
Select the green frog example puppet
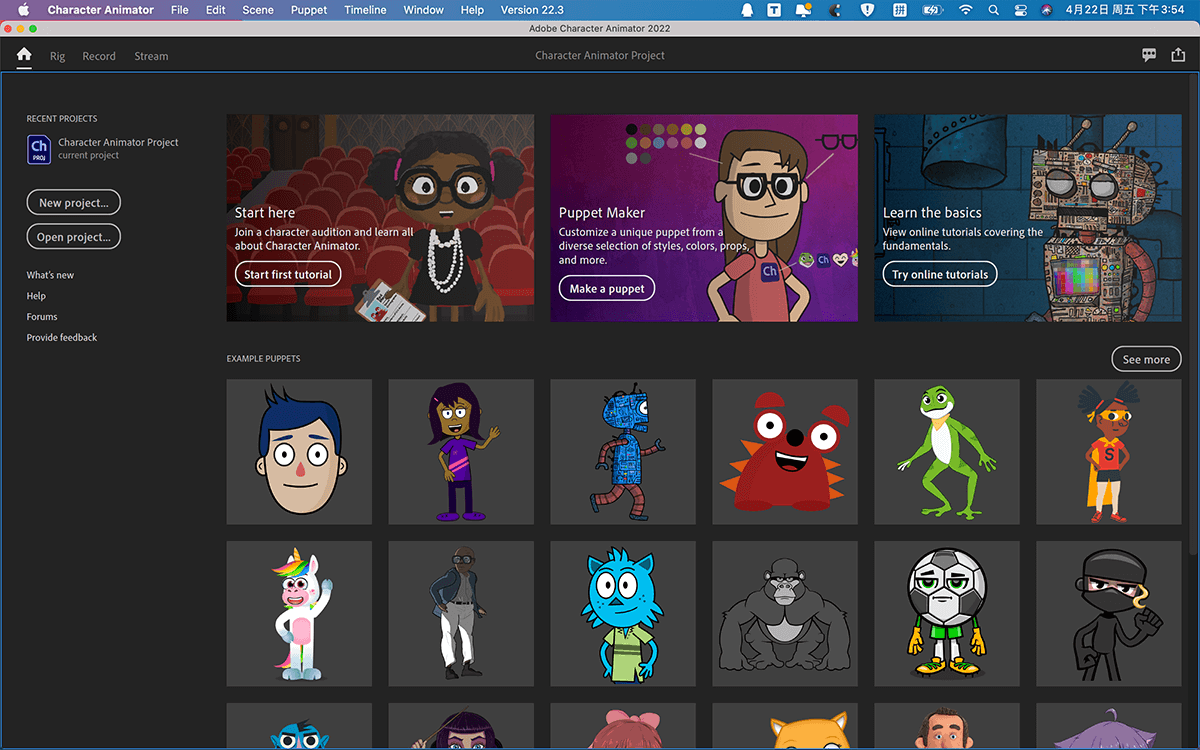point(946,451)
